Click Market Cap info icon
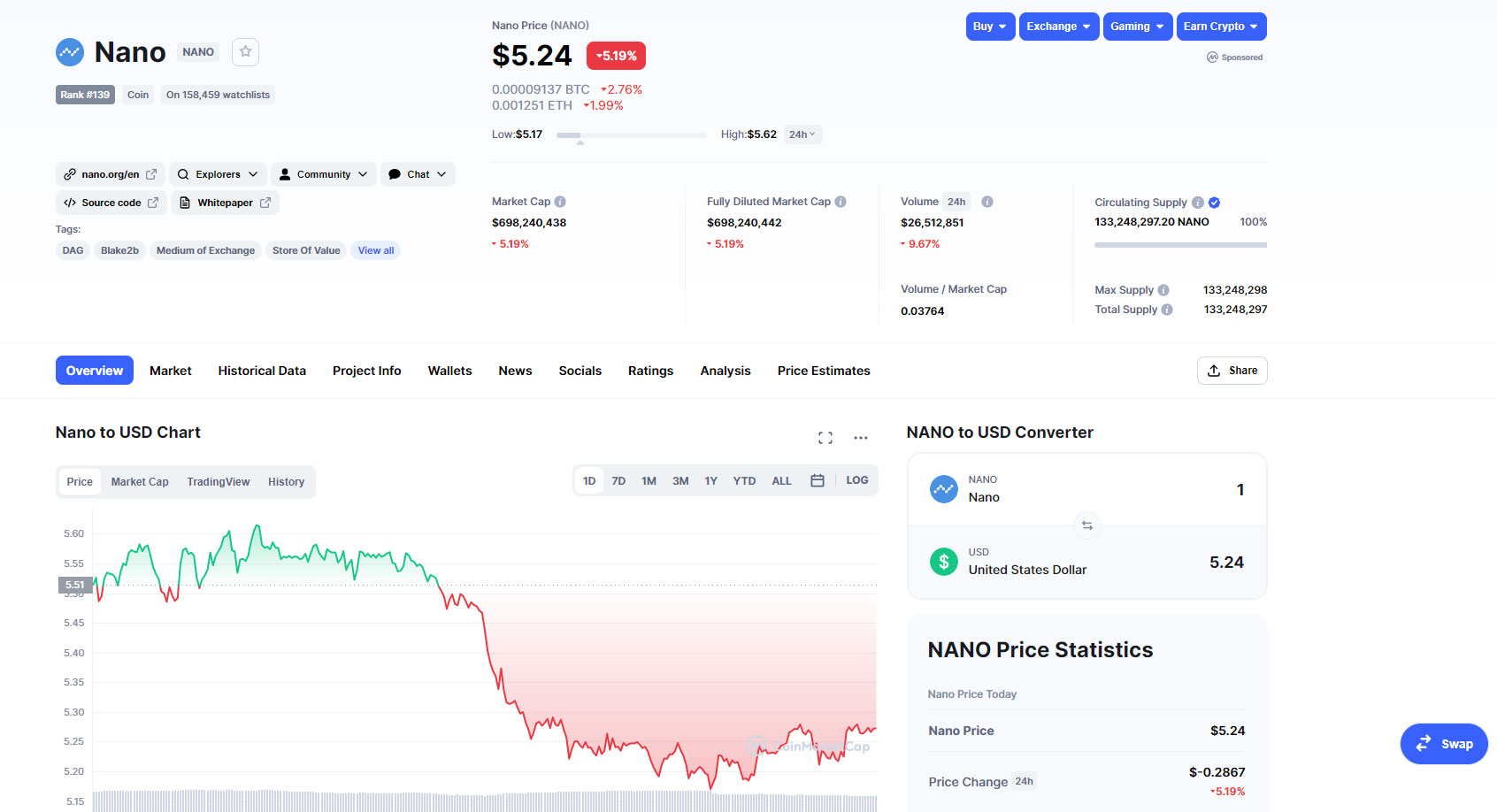The image size is (1497, 812). [x=560, y=202]
